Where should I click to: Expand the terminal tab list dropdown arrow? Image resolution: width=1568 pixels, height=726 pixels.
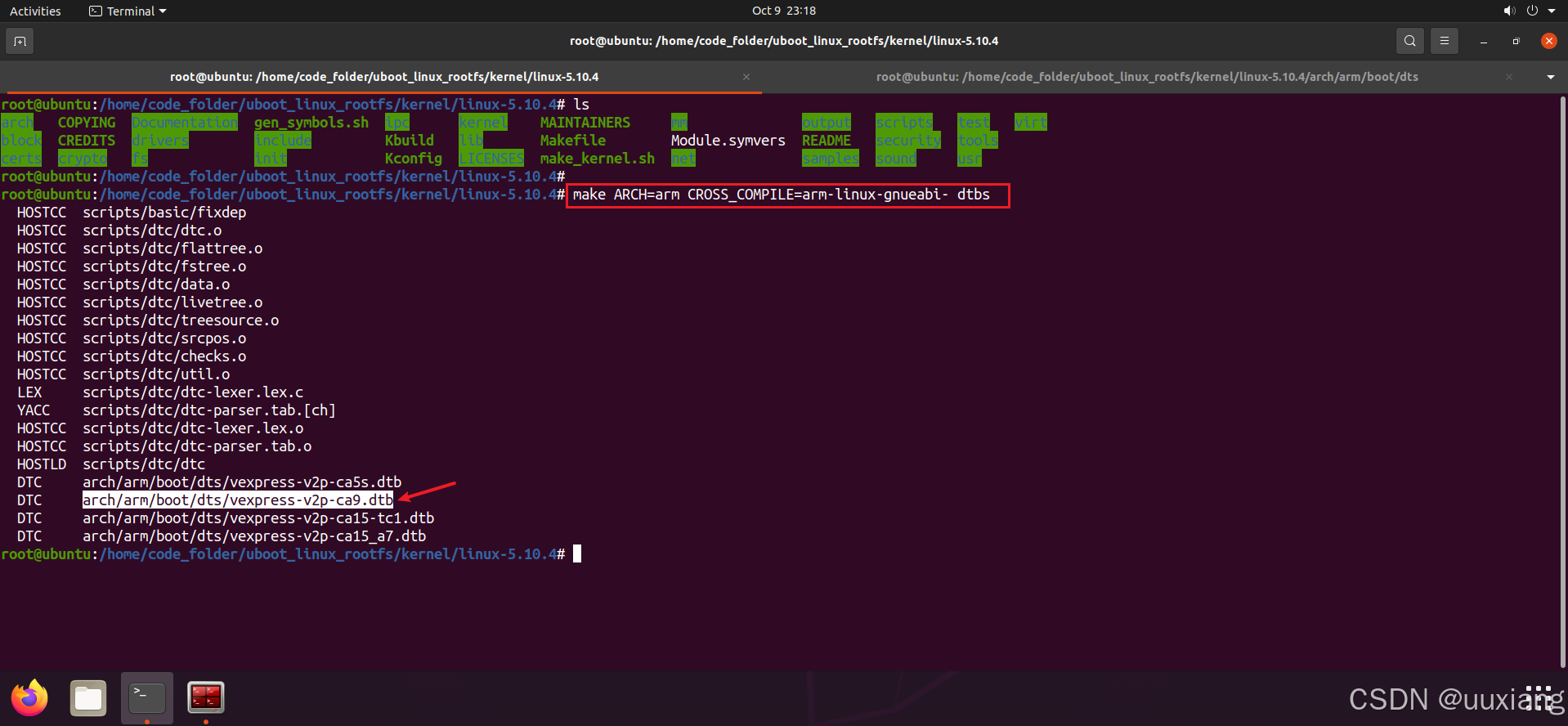1551,77
